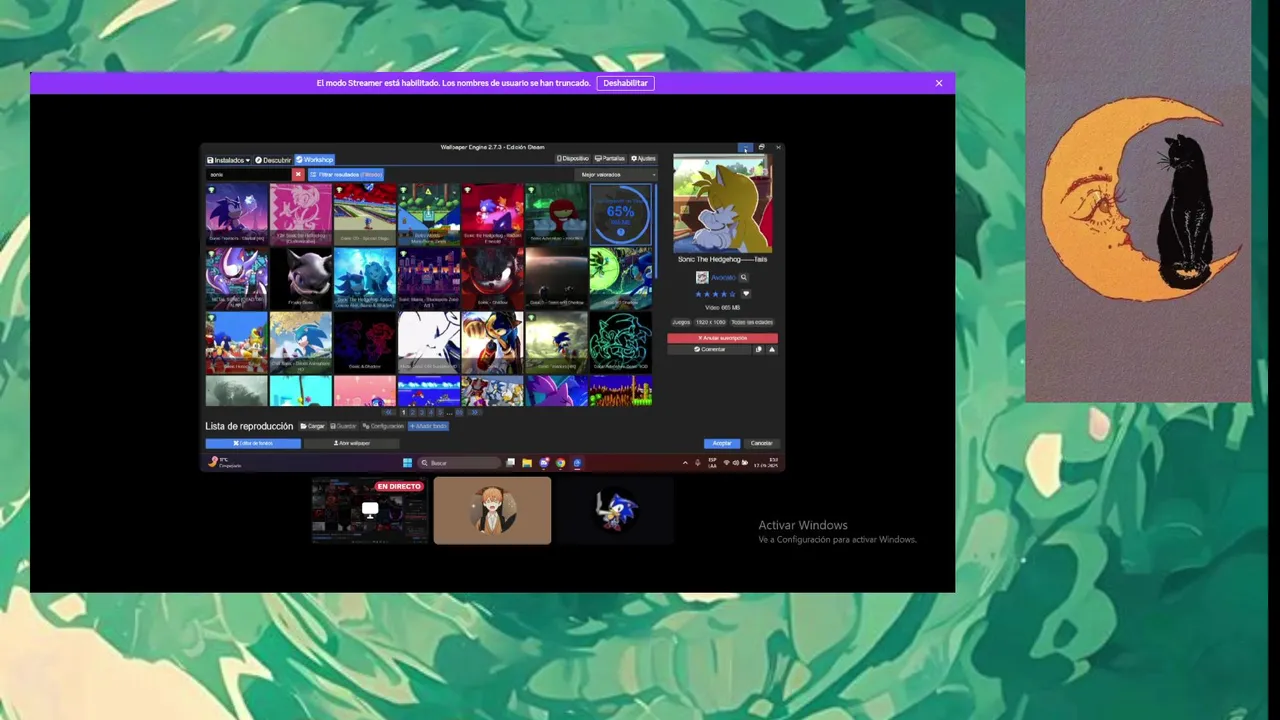Click the 1920 x 1080 resolution tag
The width and height of the screenshot is (1280, 720).
(x=710, y=322)
